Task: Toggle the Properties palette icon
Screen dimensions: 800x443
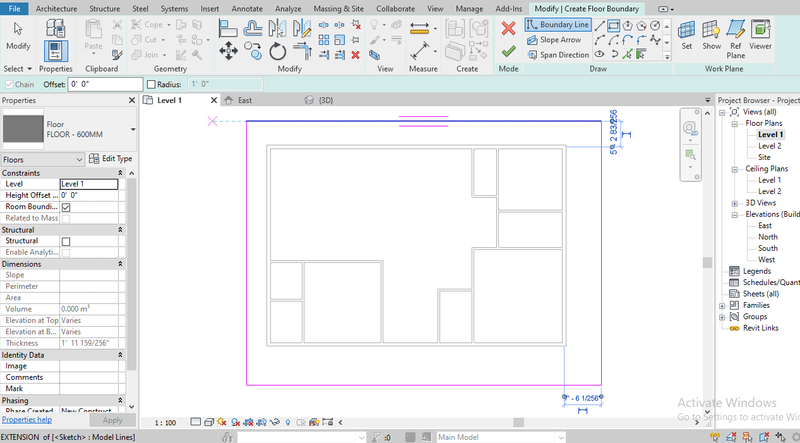Action: [x=56, y=51]
